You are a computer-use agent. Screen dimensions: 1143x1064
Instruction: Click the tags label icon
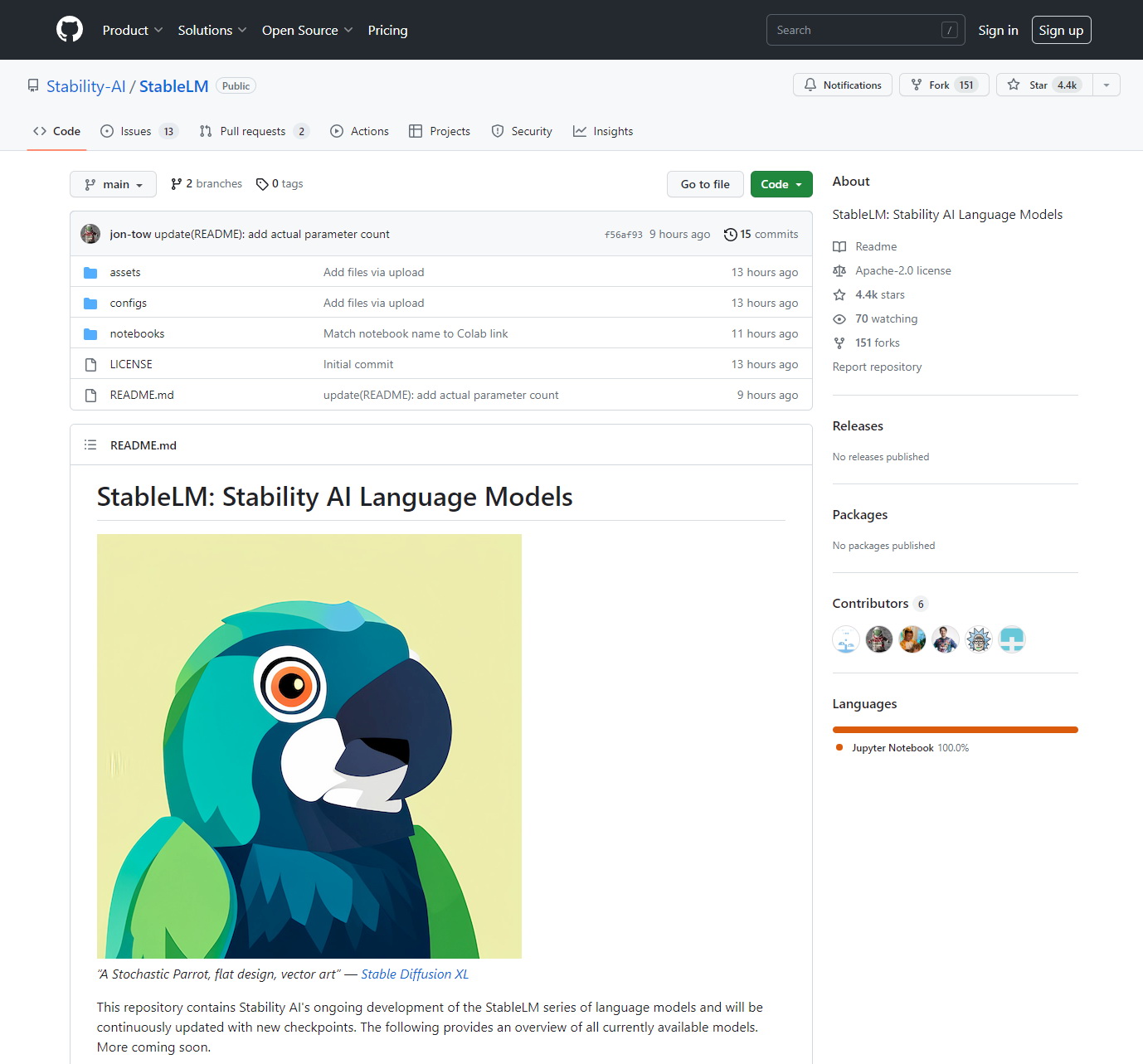(x=262, y=184)
